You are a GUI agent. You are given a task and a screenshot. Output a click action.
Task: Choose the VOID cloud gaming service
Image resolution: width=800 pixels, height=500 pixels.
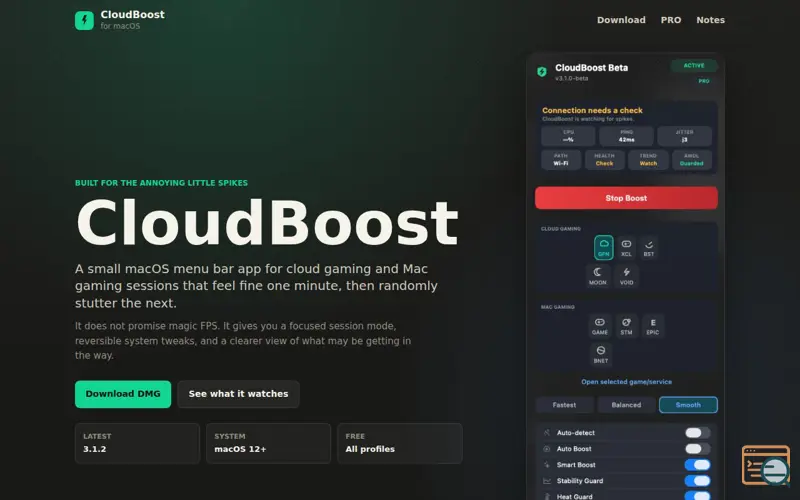(627, 276)
